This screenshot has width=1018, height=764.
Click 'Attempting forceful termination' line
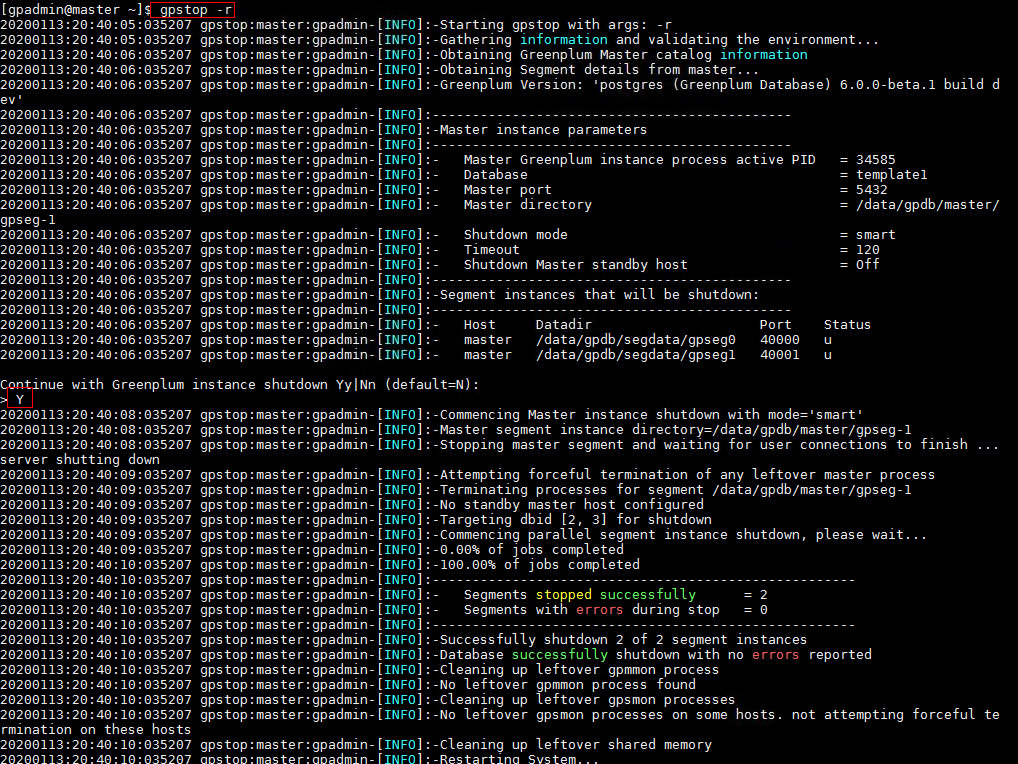point(688,474)
